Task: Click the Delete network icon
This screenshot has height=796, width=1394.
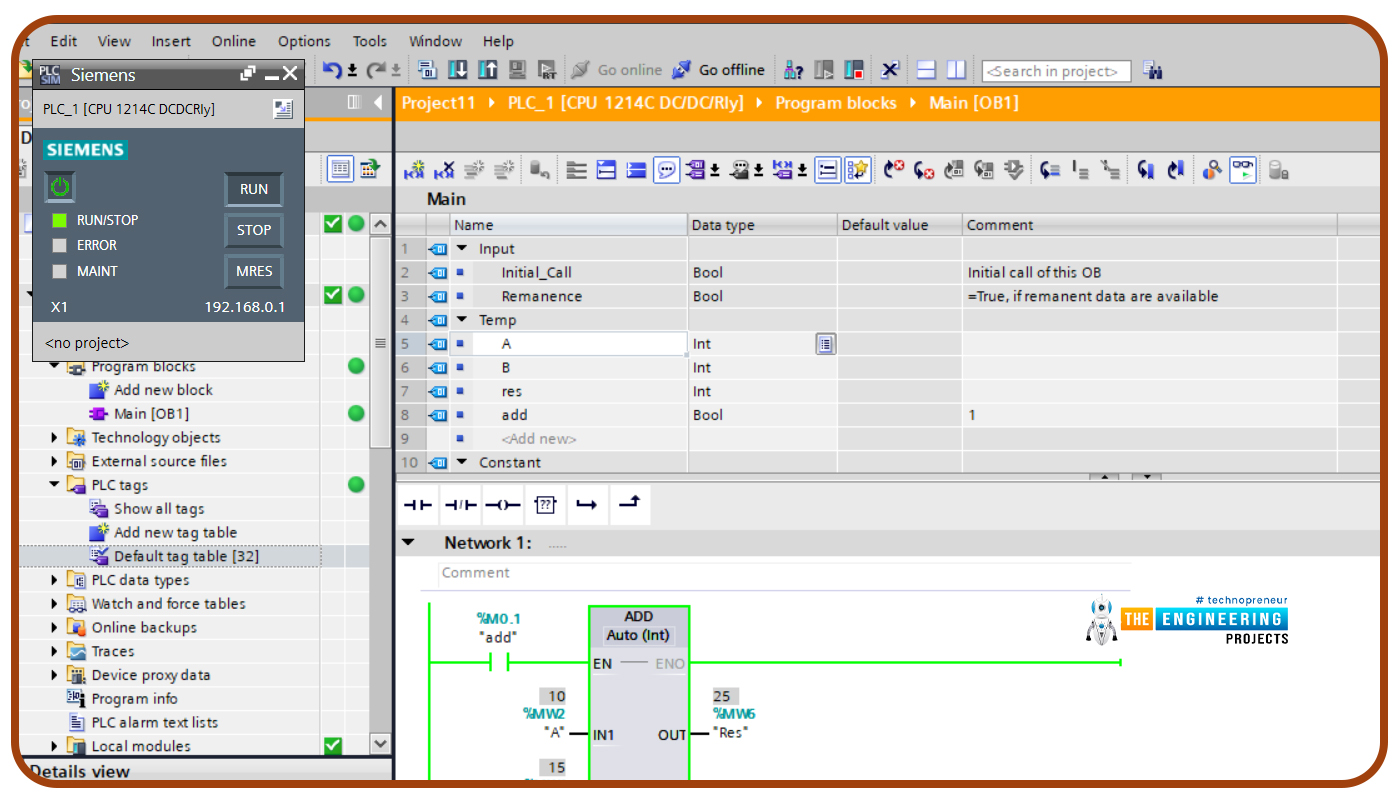Action: point(444,170)
